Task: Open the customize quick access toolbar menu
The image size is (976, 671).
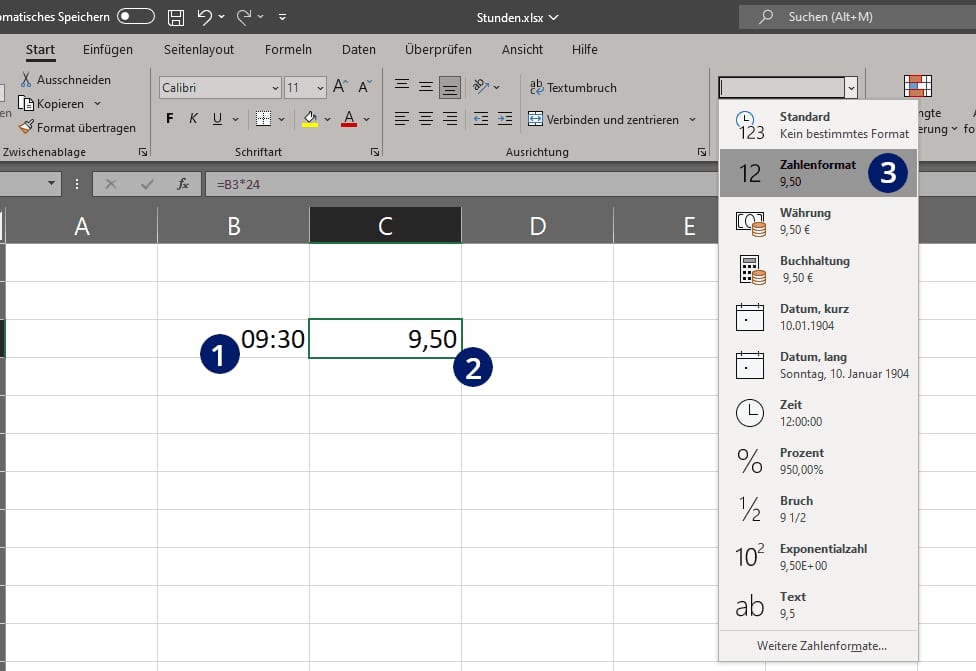Action: click(x=283, y=17)
